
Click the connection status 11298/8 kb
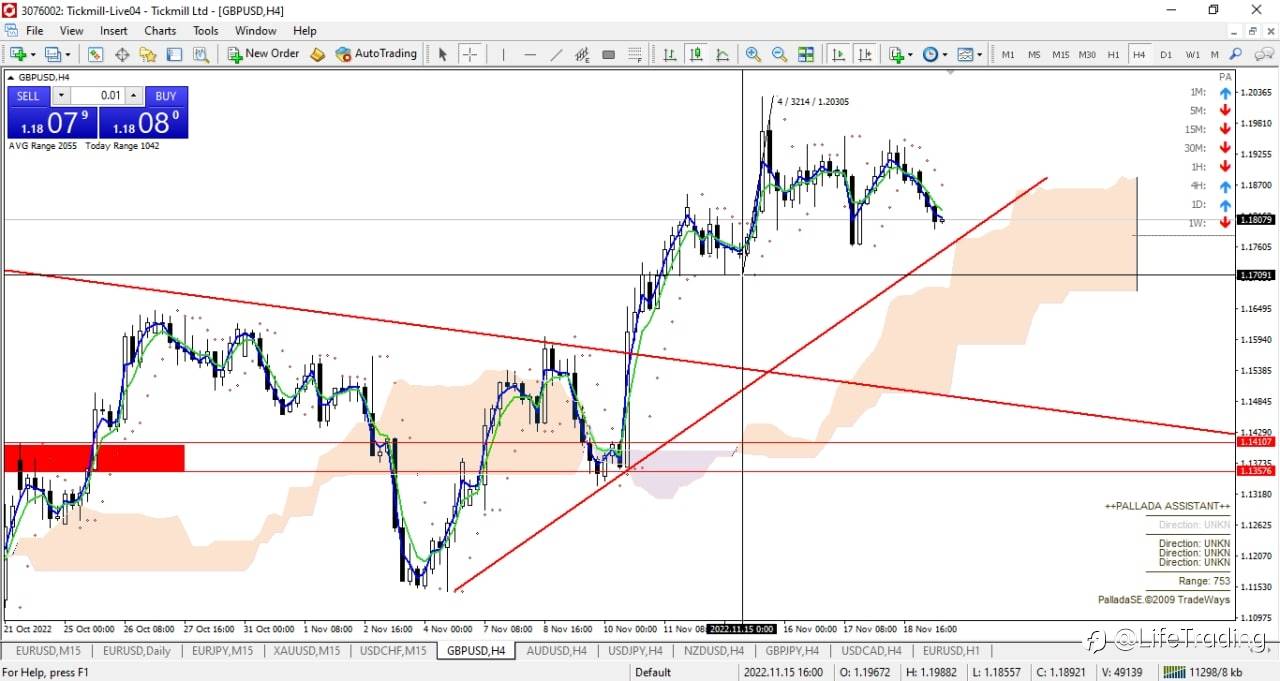(x=1203, y=672)
